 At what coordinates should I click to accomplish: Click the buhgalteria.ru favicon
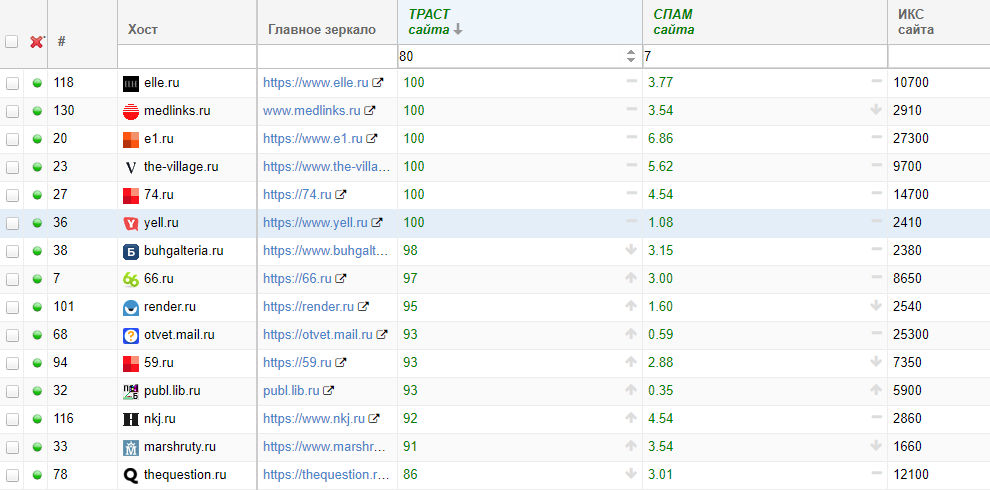click(131, 252)
